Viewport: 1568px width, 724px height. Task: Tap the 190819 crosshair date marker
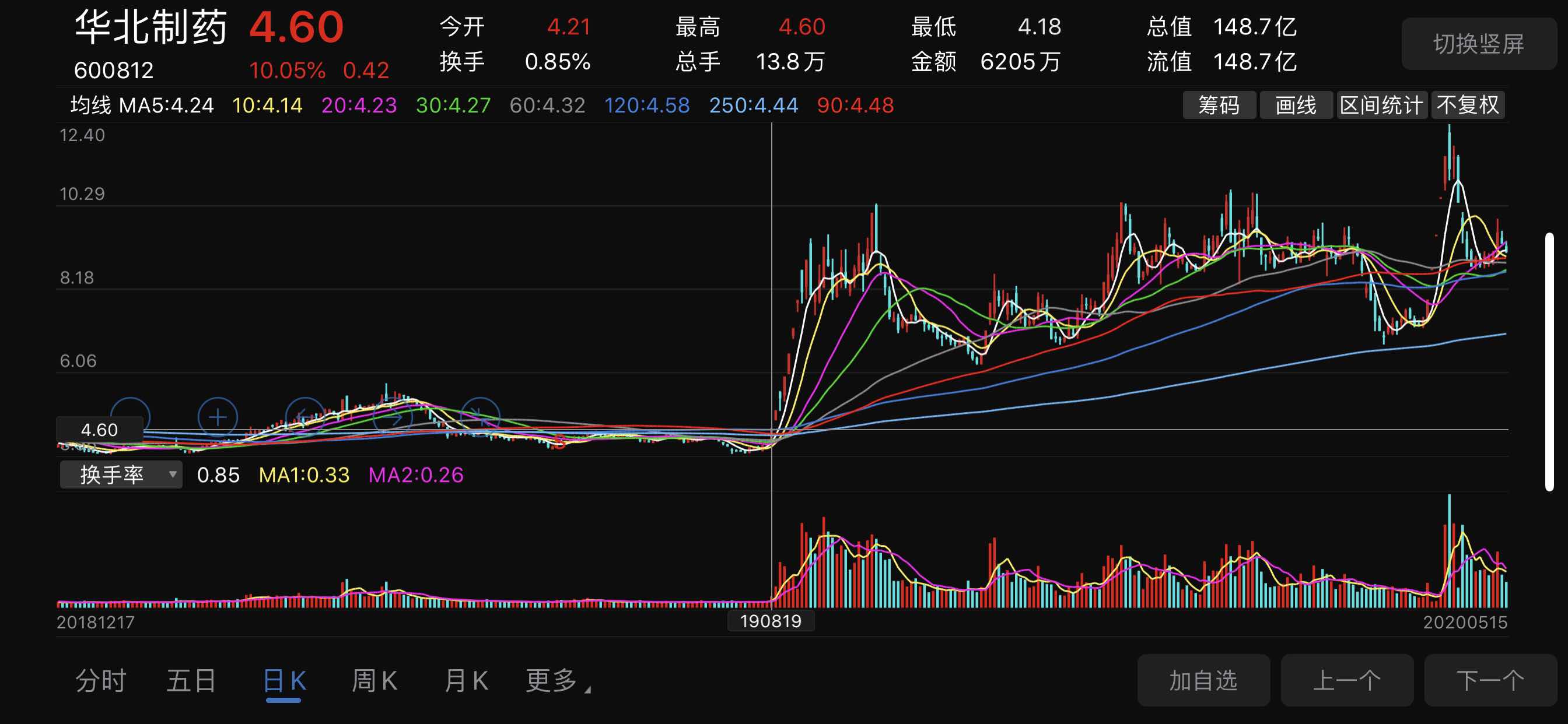tap(771, 621)
